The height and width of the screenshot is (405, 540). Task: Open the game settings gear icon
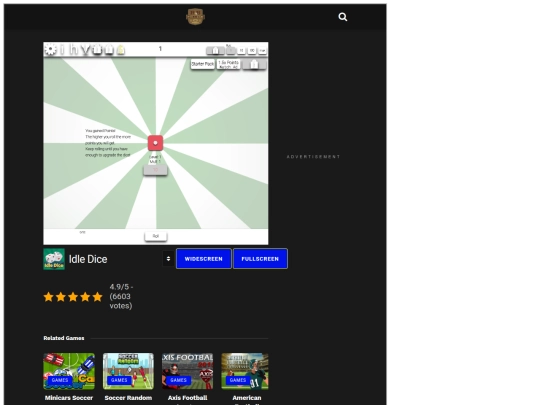point(50,49)
